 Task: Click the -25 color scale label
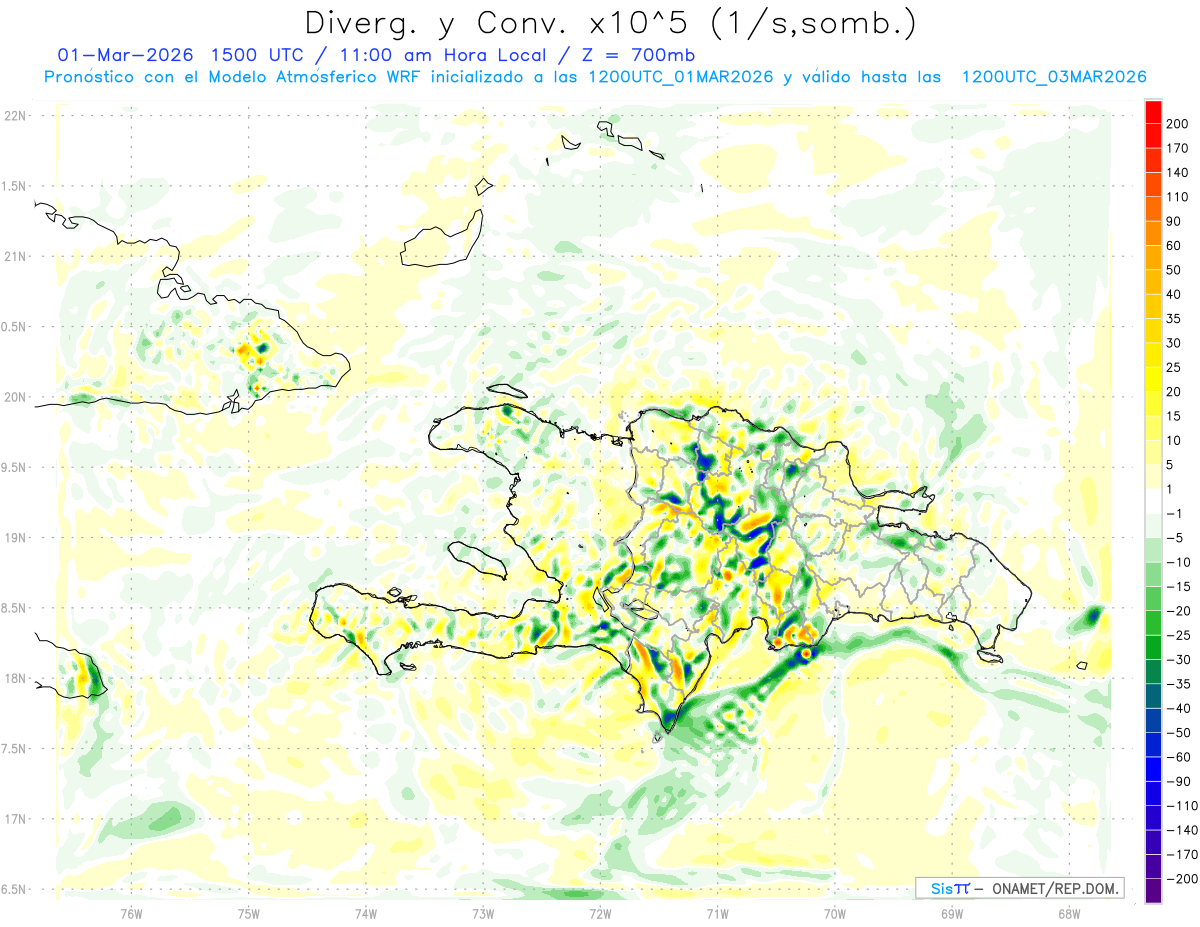coord(1177,635)
